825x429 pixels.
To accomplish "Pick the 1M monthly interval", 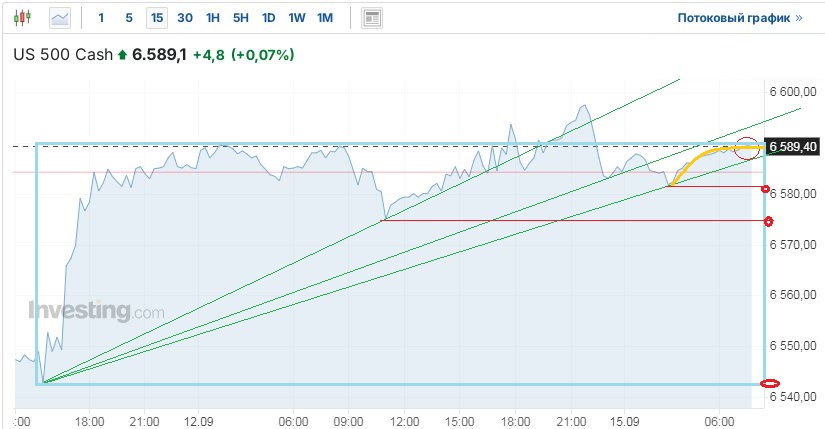I will pos(325,18).
